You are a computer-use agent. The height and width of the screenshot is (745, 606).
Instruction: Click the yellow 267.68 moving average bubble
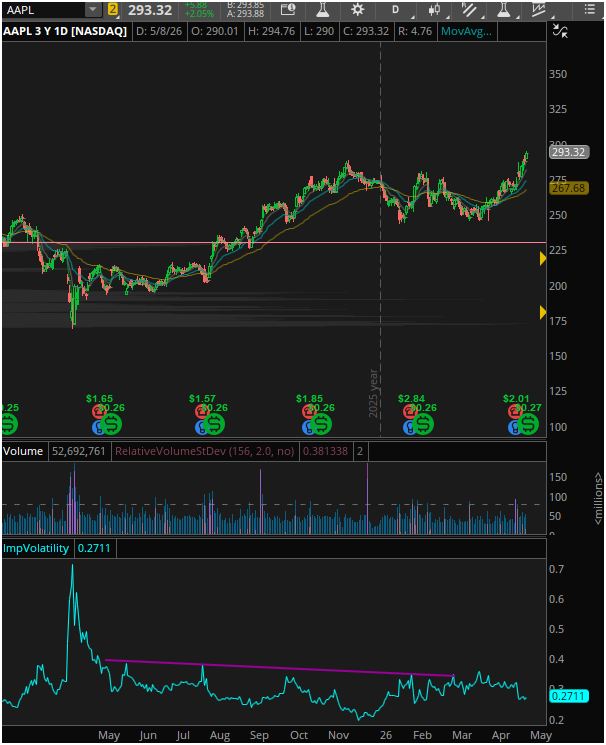[x=569, y=188]
